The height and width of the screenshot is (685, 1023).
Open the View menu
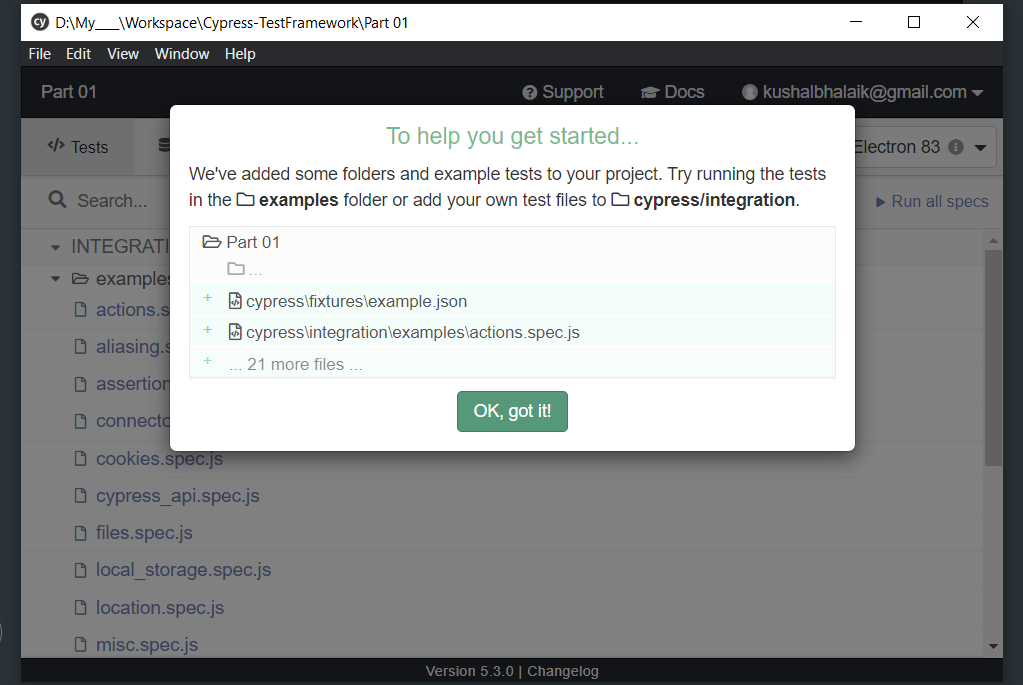(123, 54)
